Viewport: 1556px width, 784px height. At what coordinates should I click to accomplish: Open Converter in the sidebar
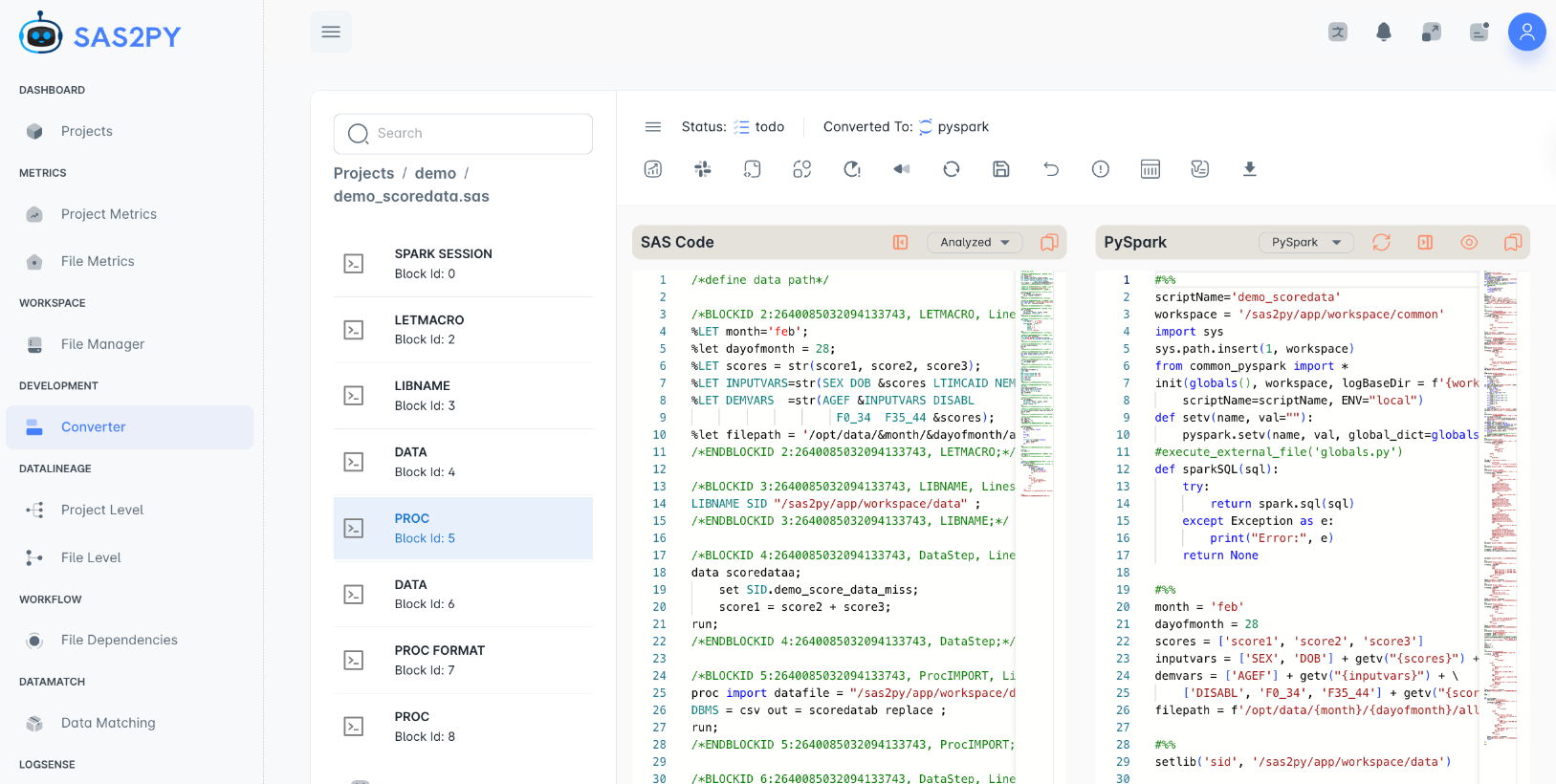click(130, 427)
